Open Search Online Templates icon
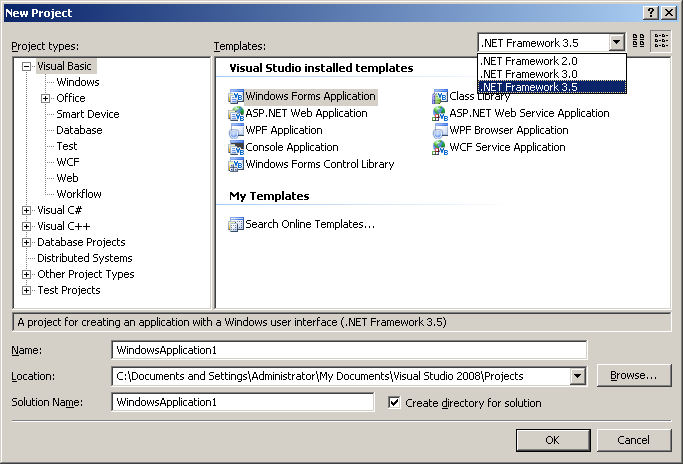Image resolution: width=683 pixels, height=464 pixels. pos(236,224)
